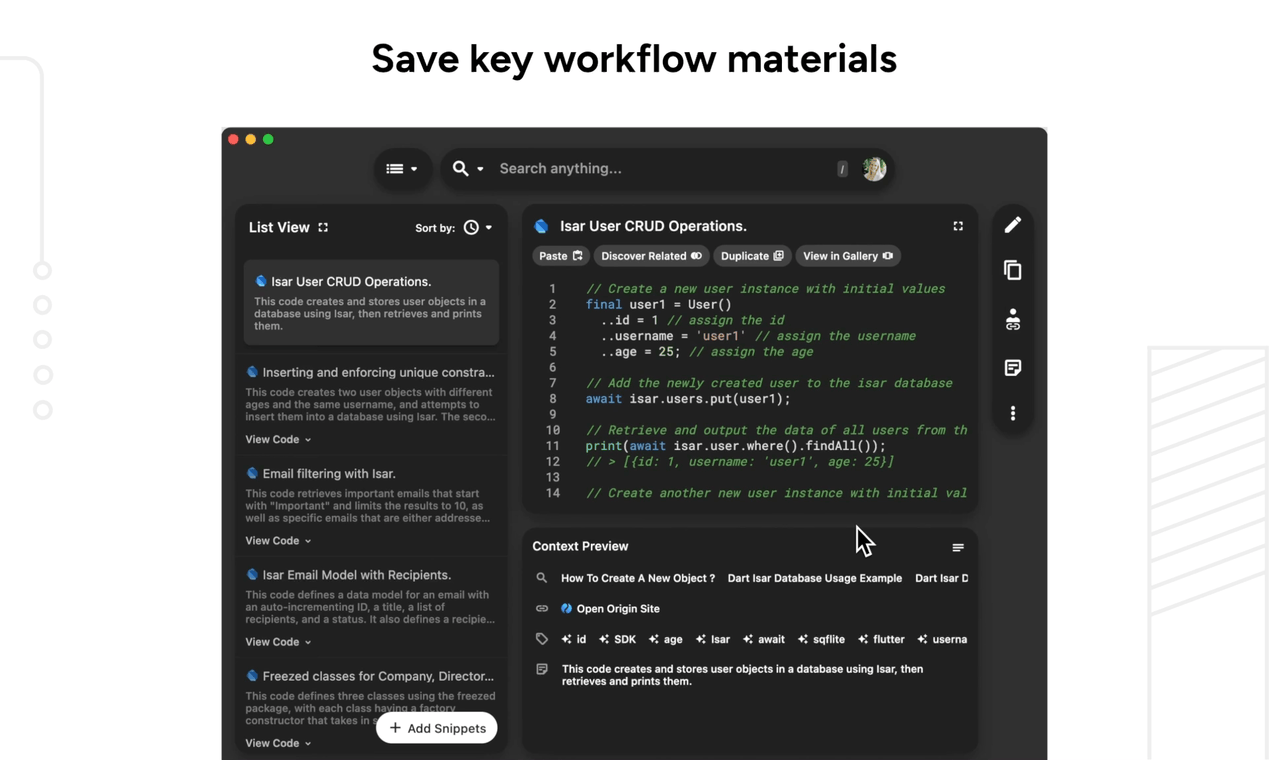
Task: Toggle Discover Related
Action: tap(651, 256)
